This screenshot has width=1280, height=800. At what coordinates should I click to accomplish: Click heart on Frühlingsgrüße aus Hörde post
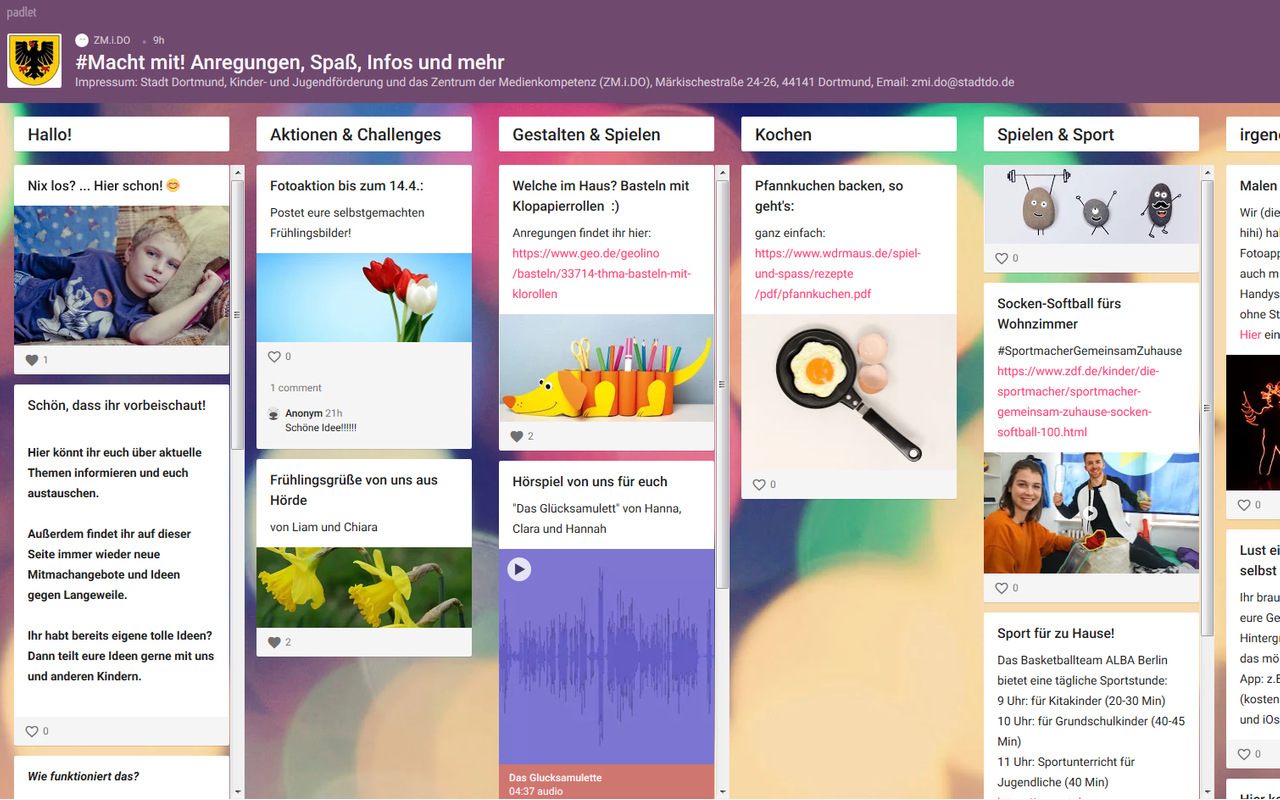click(275, 642)
